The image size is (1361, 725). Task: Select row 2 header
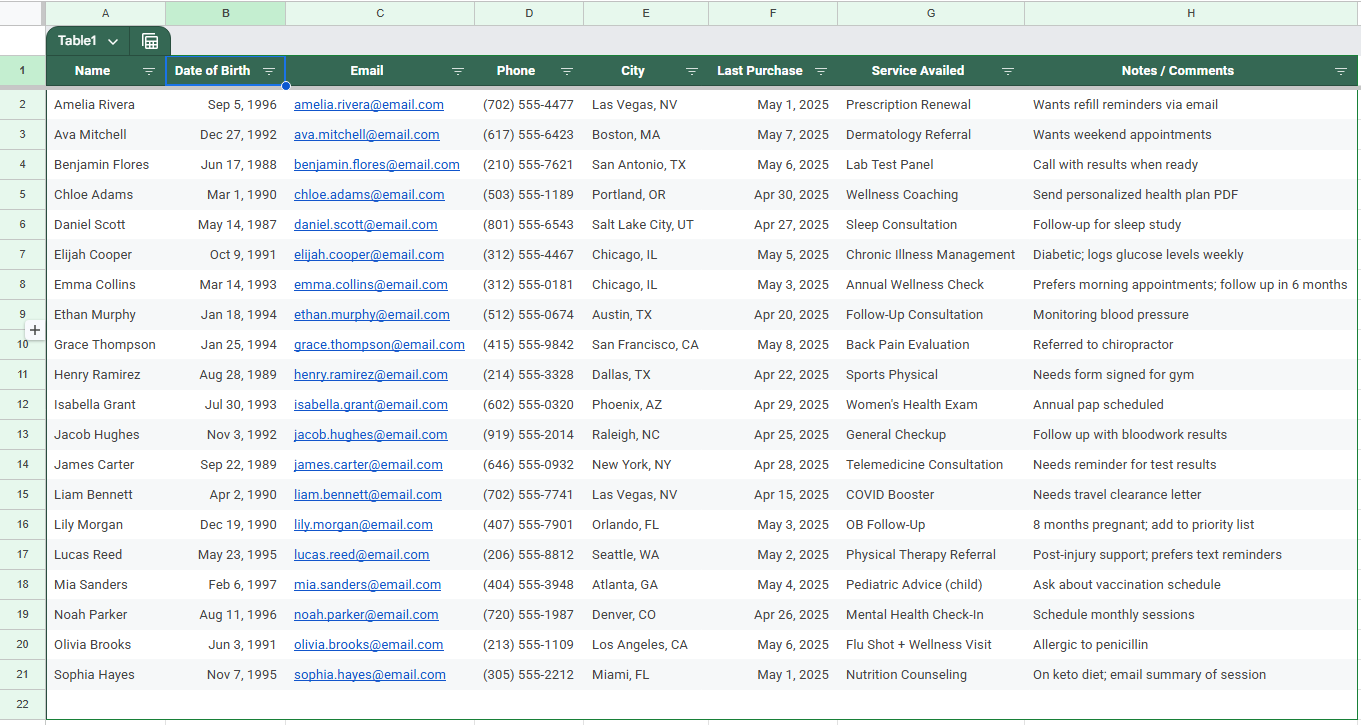click(x=23, y=105)
